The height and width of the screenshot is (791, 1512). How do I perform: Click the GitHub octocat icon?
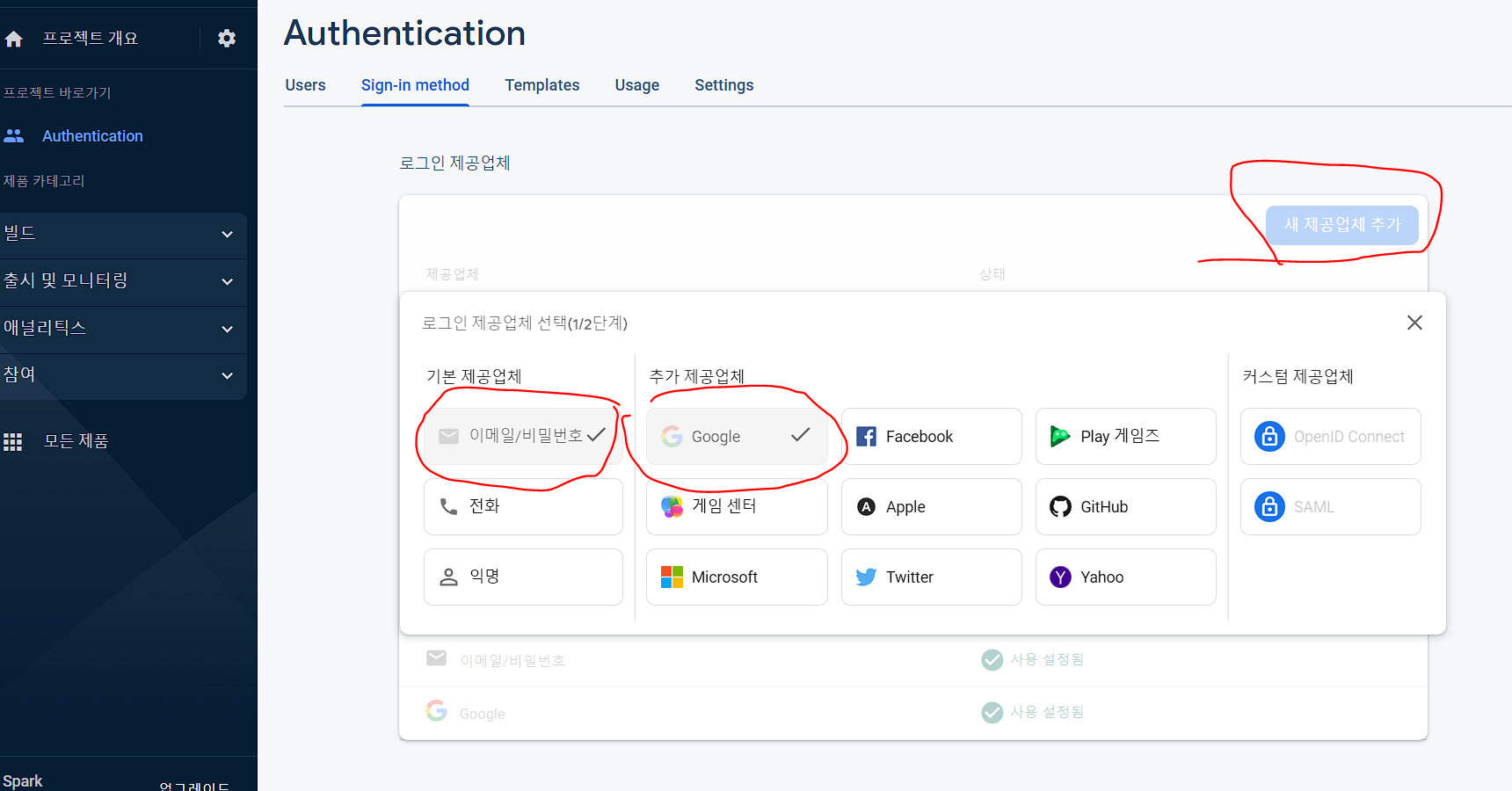point(1060,507)
